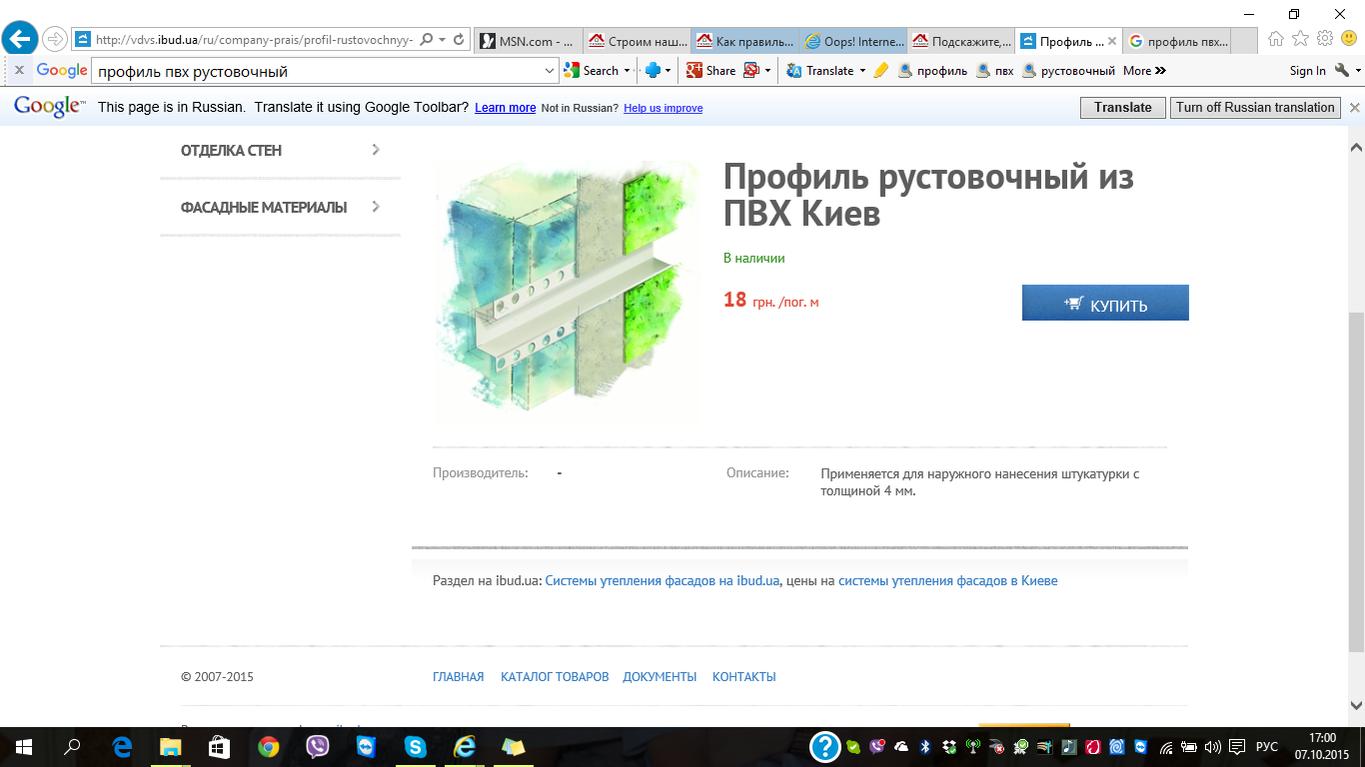This screenshot has width=1365, height=767.
Task: Turn off Russian translation button
Action: click(1255, 107)
